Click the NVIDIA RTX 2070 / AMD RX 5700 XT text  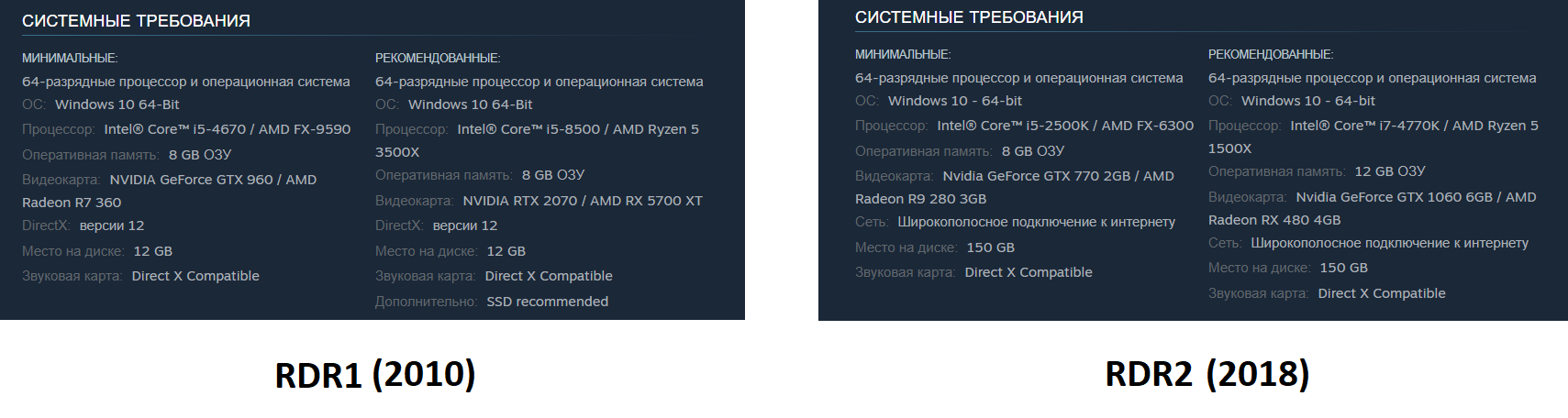click(x=582, y=201)
